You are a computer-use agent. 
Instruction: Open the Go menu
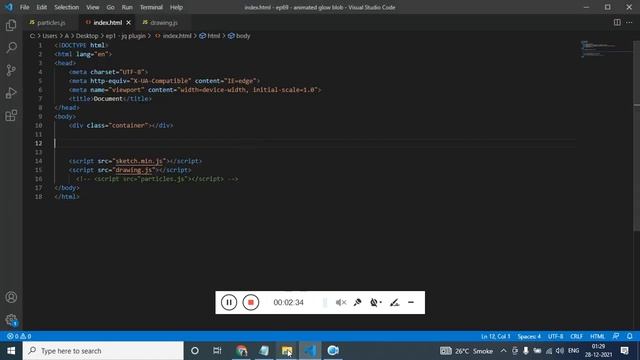111,7
